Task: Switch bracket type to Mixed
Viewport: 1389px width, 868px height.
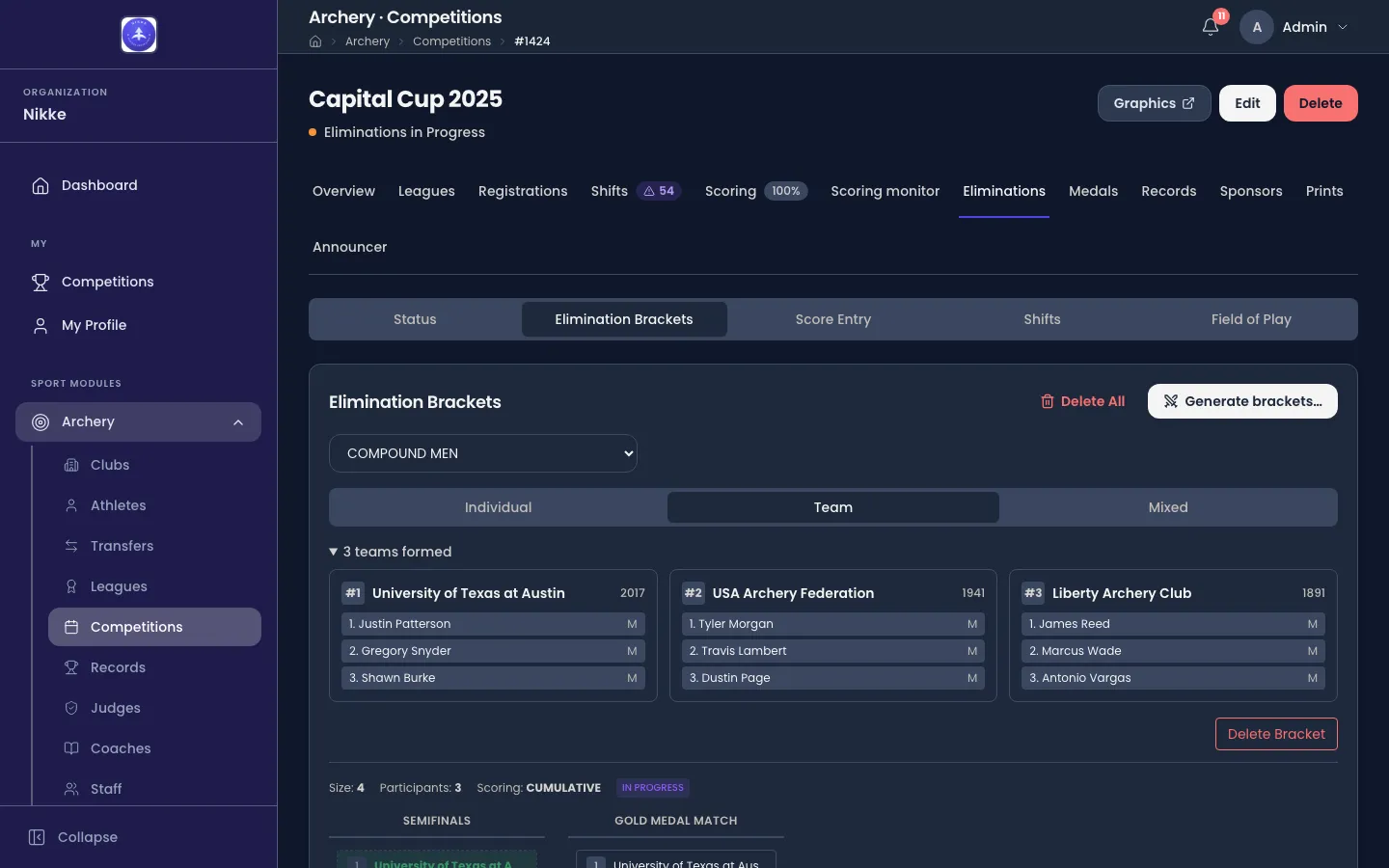Action: [1168, 507]
